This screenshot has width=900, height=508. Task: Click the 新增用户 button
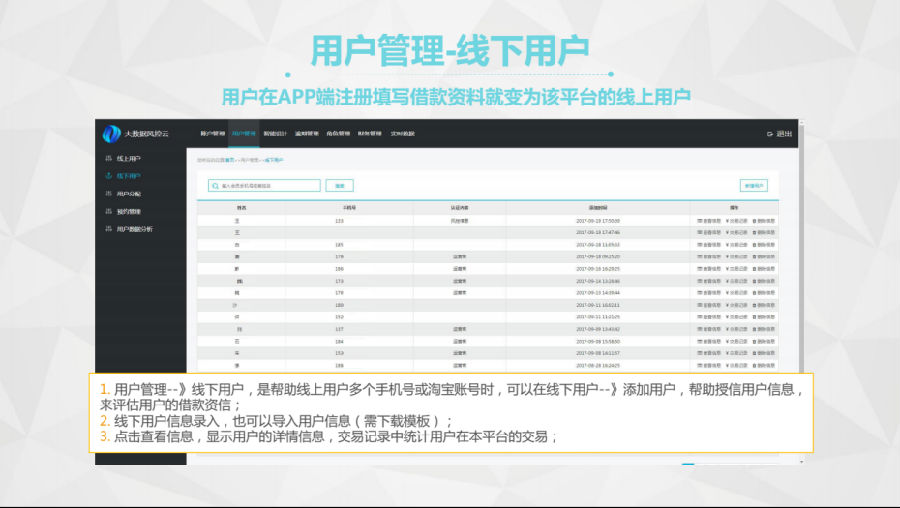pyautogui.click(x=753, y=186)
